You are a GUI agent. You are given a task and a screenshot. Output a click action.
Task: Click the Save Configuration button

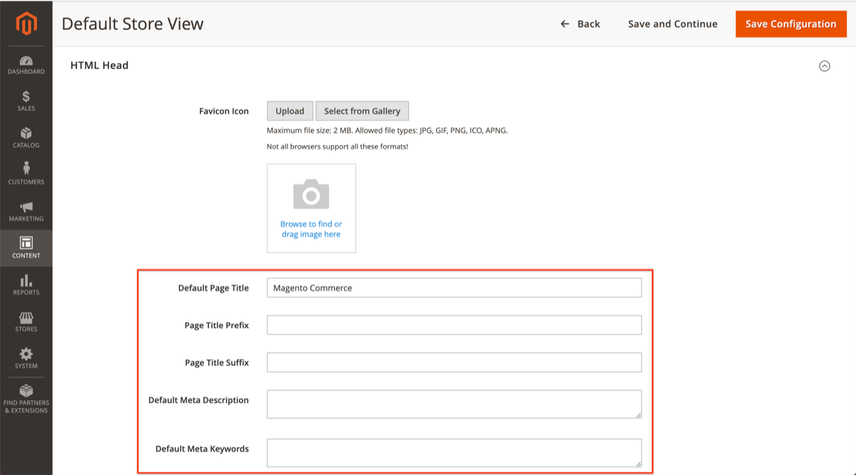(791, 24)
